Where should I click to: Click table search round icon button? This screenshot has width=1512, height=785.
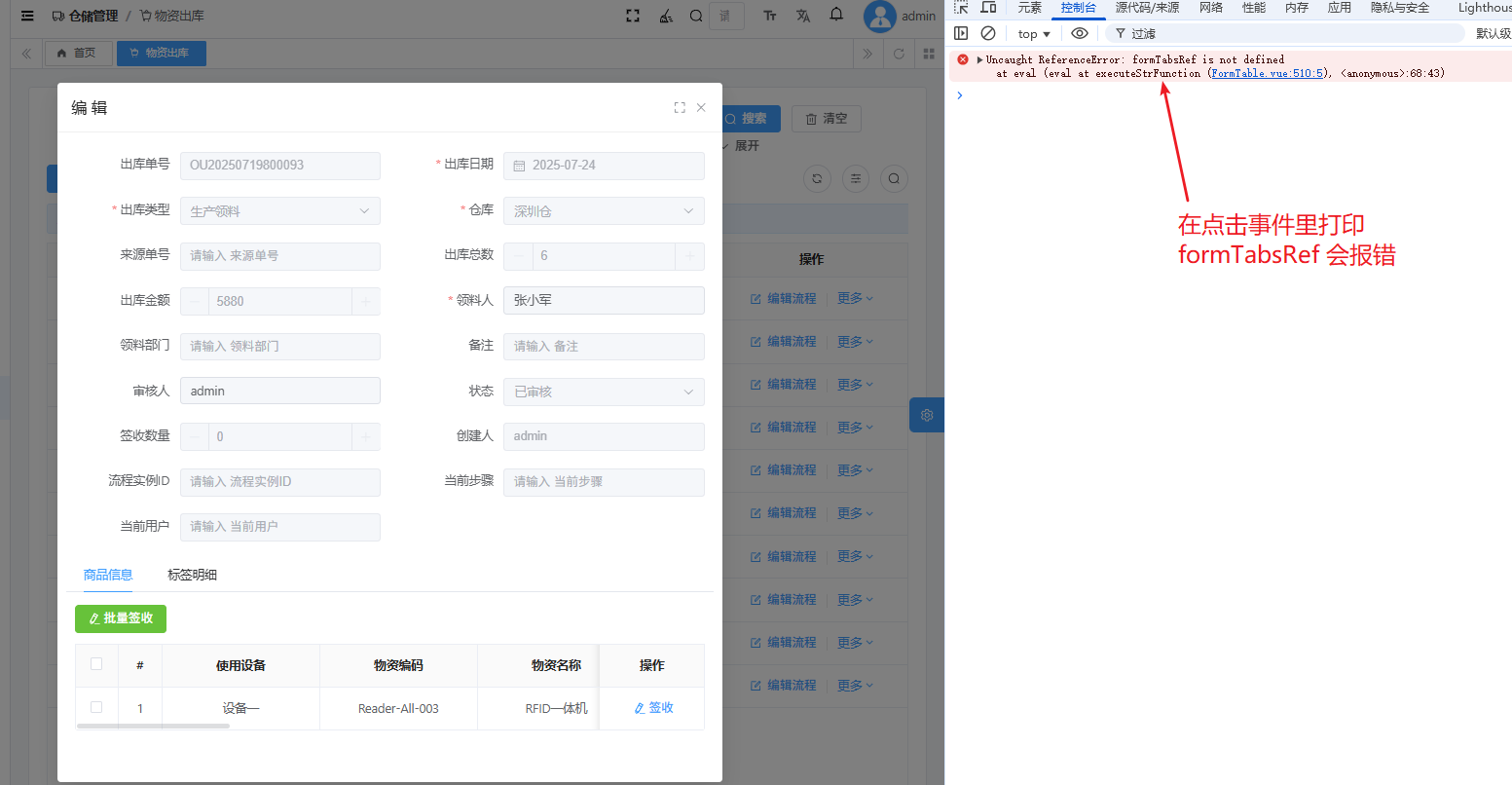pos(894,178)
